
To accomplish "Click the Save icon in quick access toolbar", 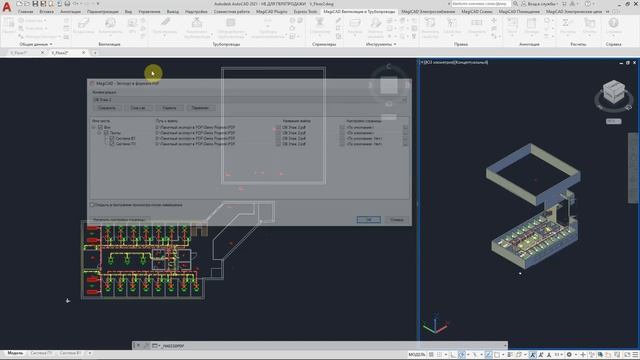I will click(x=35, y=4).
